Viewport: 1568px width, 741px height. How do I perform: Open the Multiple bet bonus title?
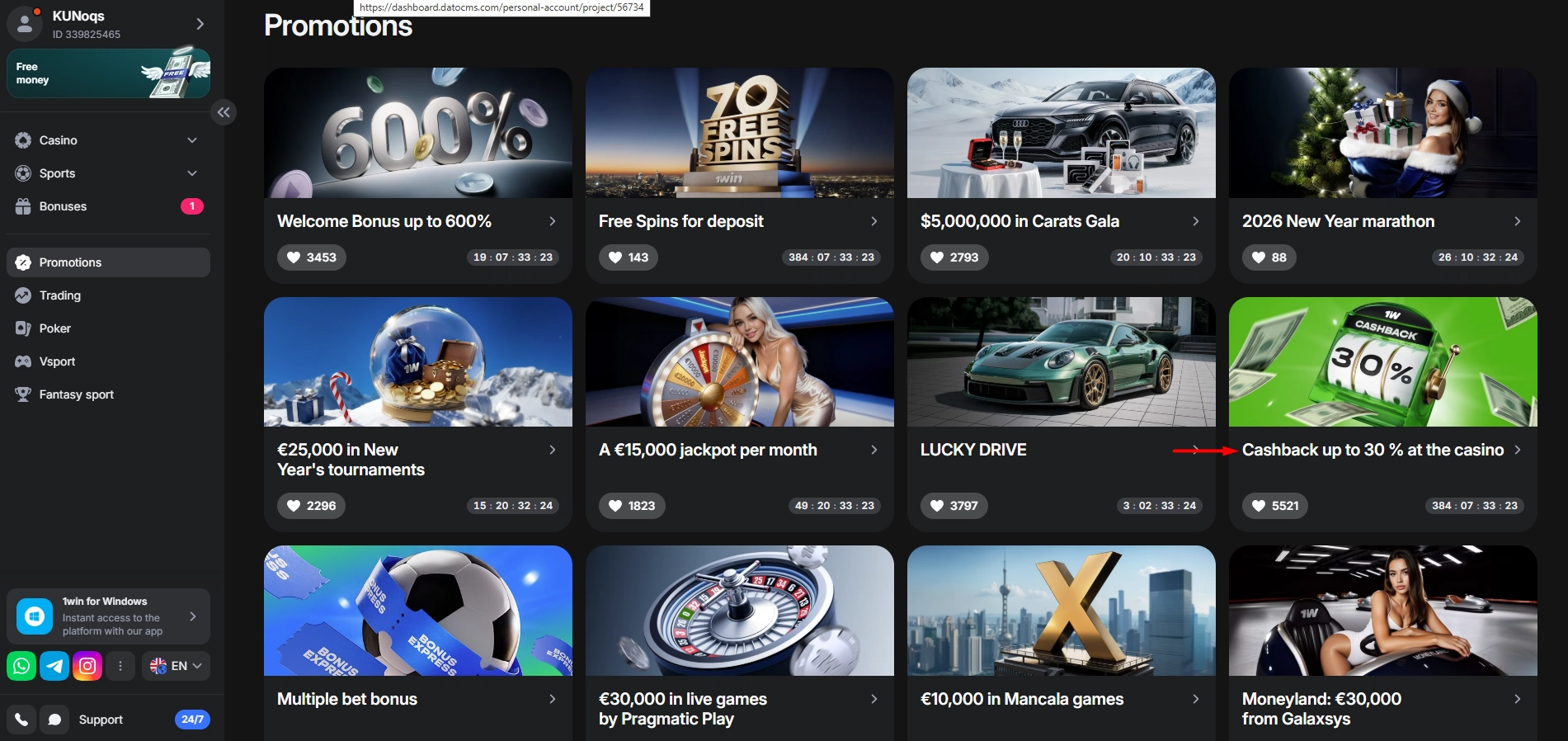pyautogui.click(x=347, y=699)
